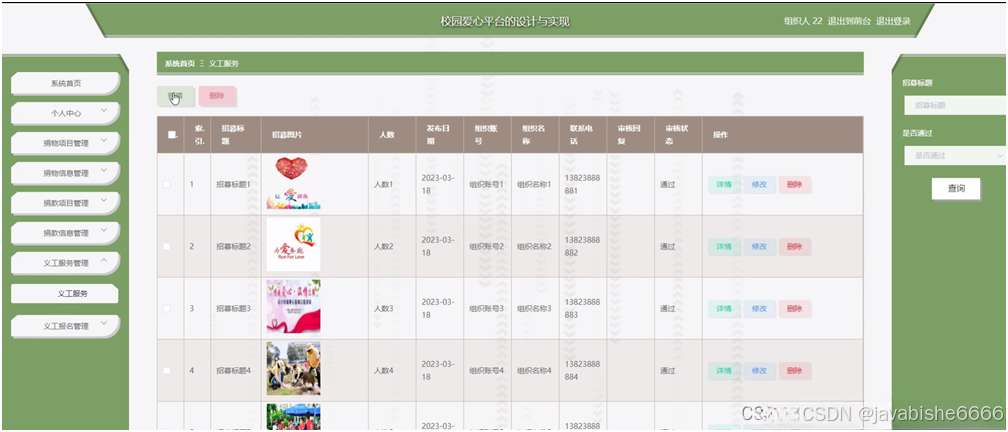Open the heart image thumbnail of 招募标题1

click(294, 184)
